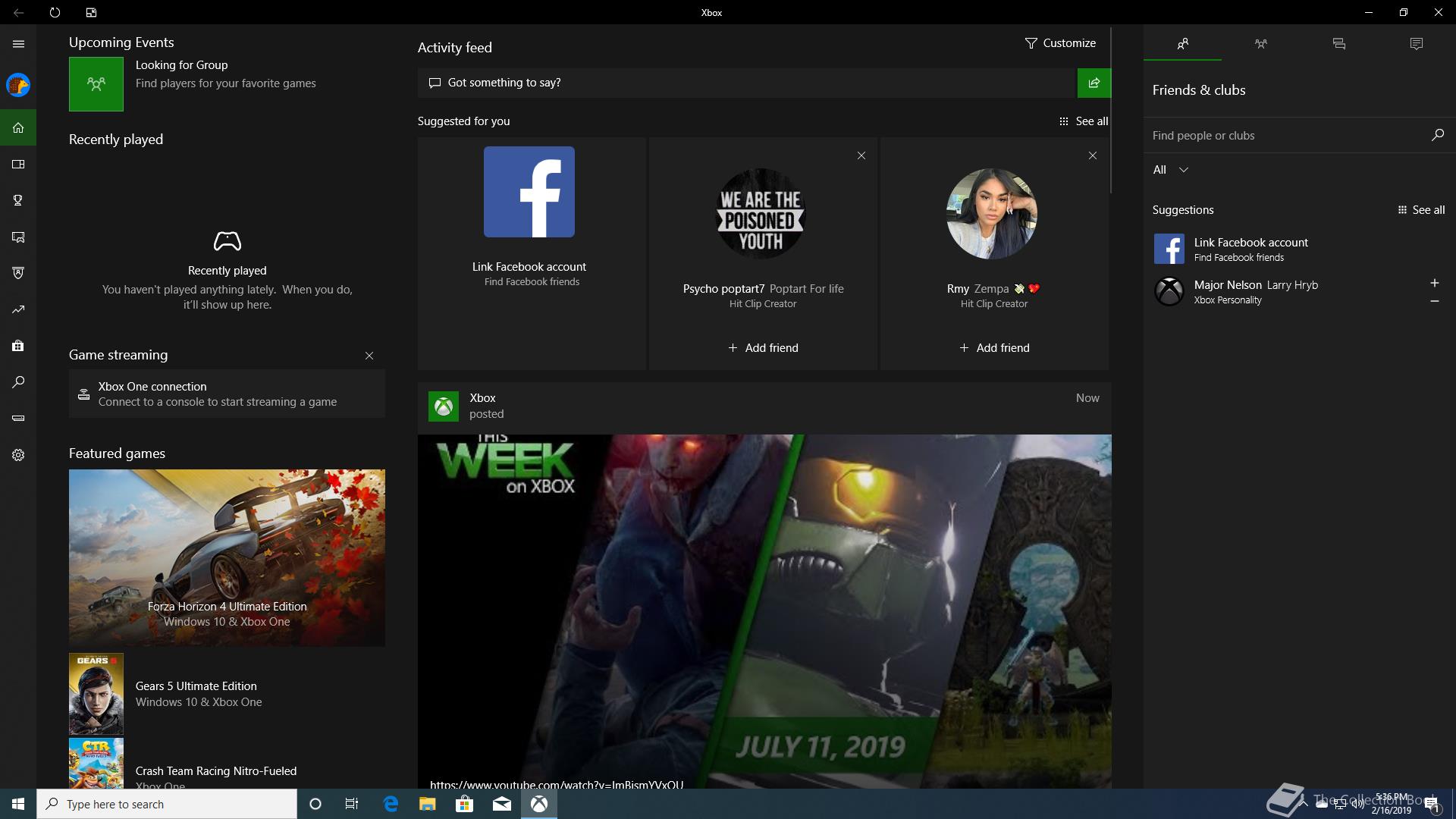This screenshot has height=819, width=1456.
Task: Open the hamburger navigation menu
Action: (x=18, y=44)
